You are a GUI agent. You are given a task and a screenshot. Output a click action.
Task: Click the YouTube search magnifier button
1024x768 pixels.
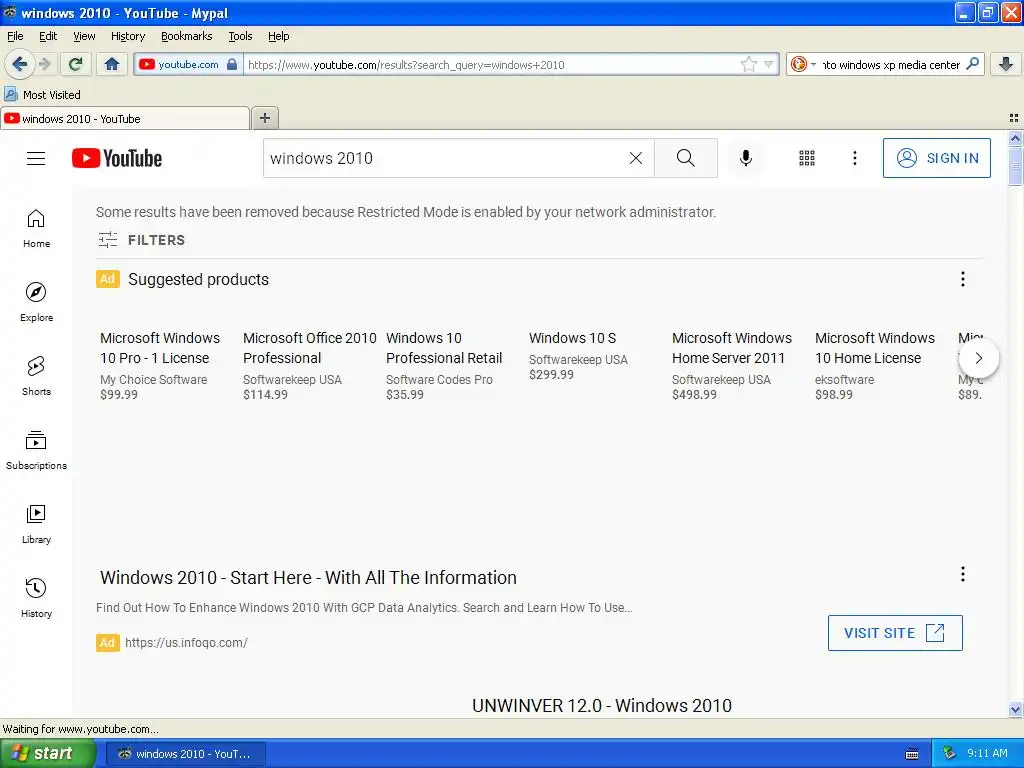click(686, 158)
